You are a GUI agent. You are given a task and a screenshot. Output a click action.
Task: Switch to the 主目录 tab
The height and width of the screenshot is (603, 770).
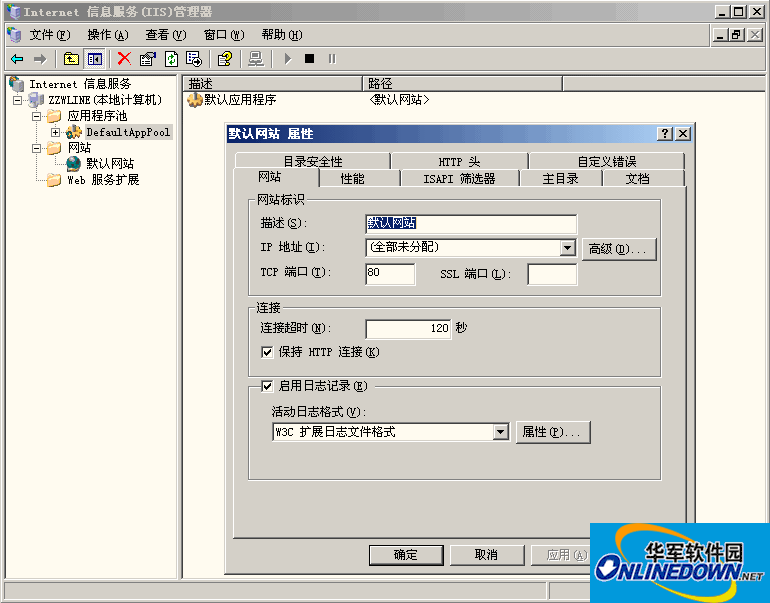[560, 179]
